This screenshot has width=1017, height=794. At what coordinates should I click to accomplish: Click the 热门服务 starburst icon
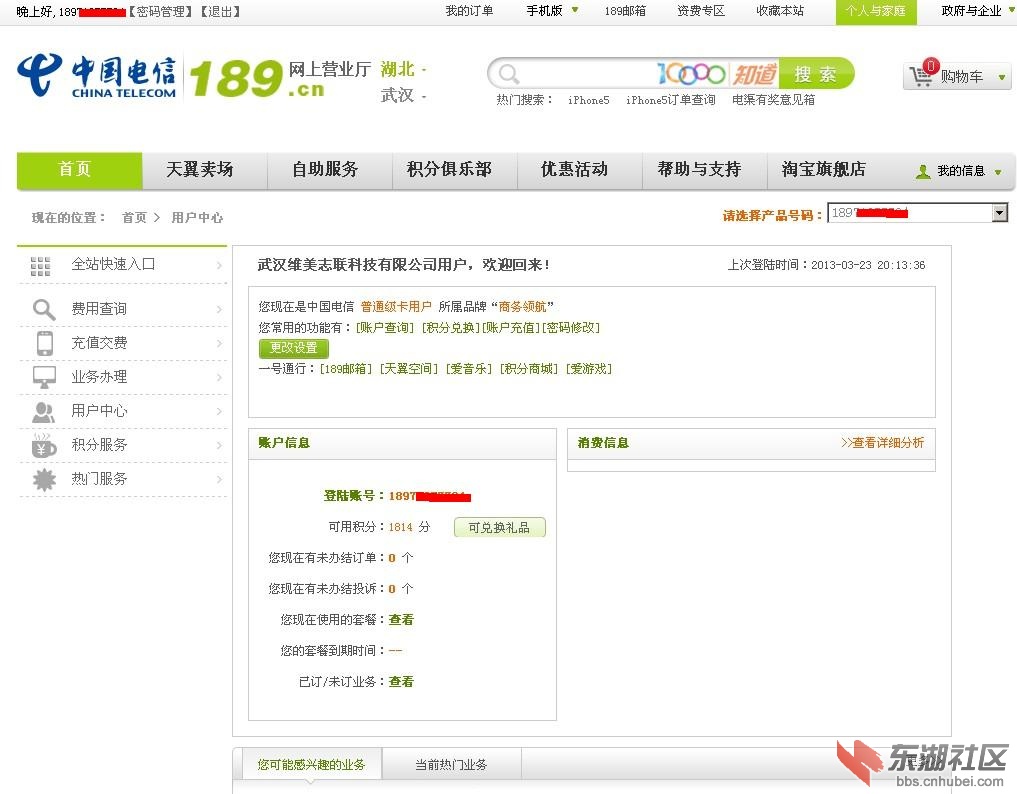[x=44, y=479]
